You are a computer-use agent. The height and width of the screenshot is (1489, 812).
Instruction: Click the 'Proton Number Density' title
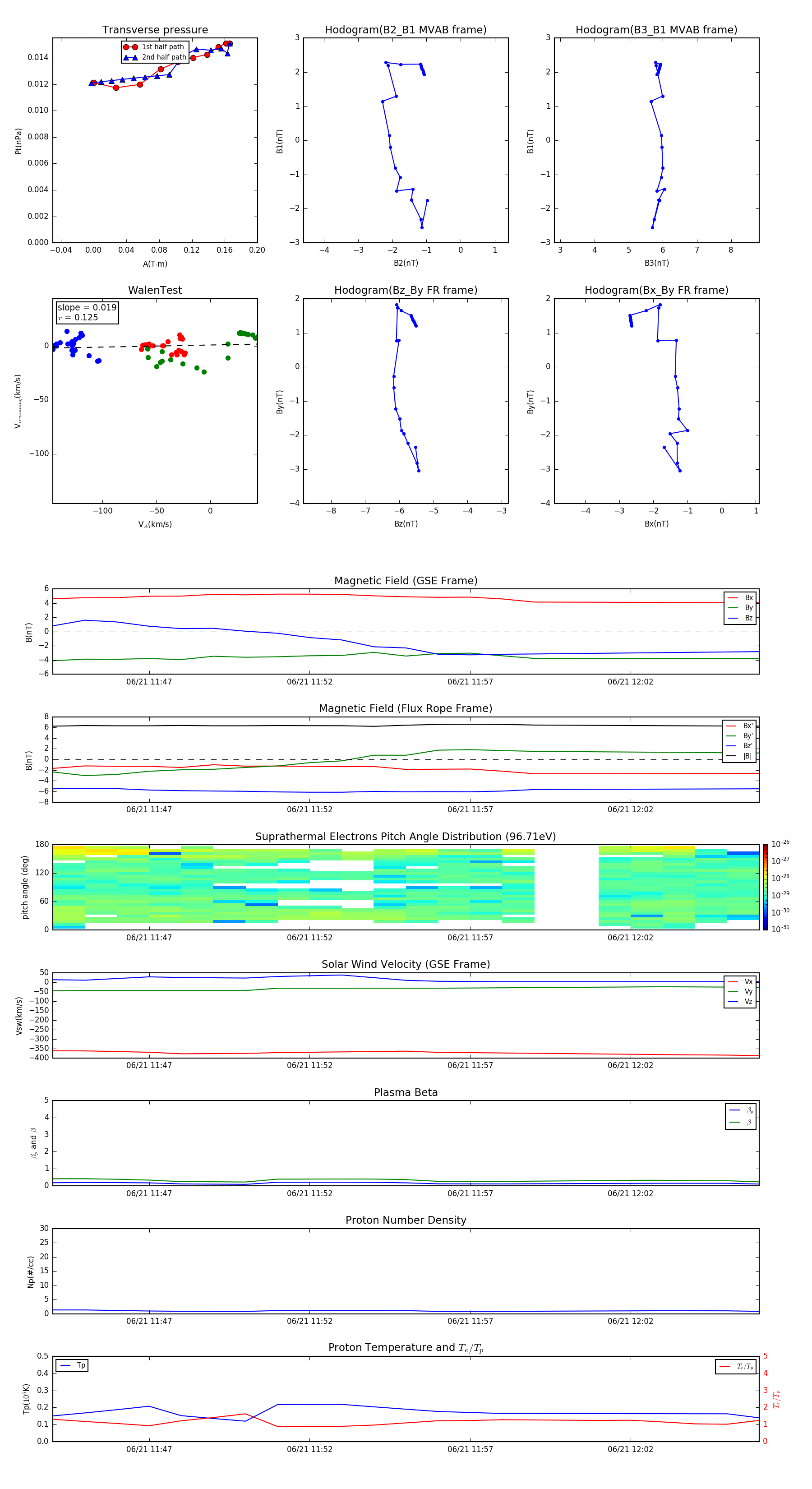click(x=406, y=1220)
